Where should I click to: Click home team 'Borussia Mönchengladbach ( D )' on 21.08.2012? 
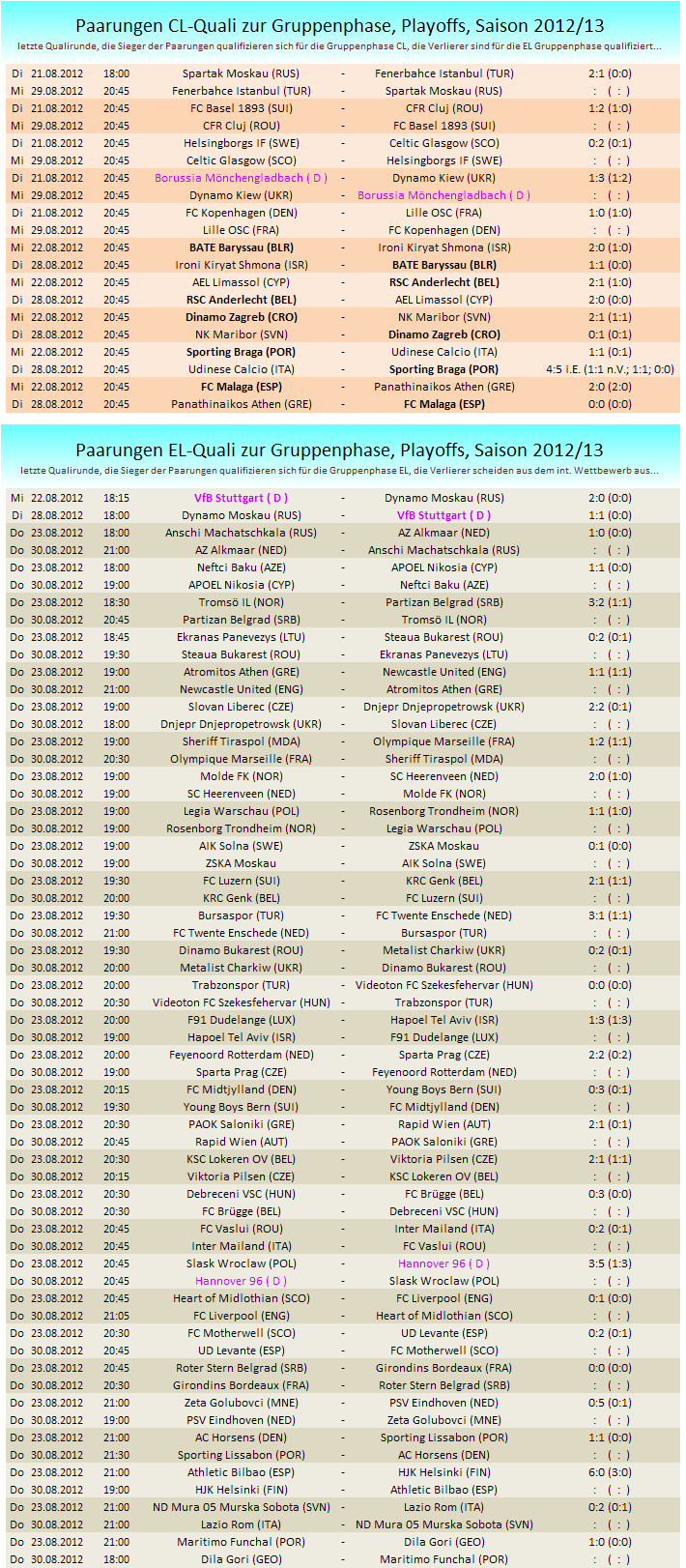(x=242, y=178)
